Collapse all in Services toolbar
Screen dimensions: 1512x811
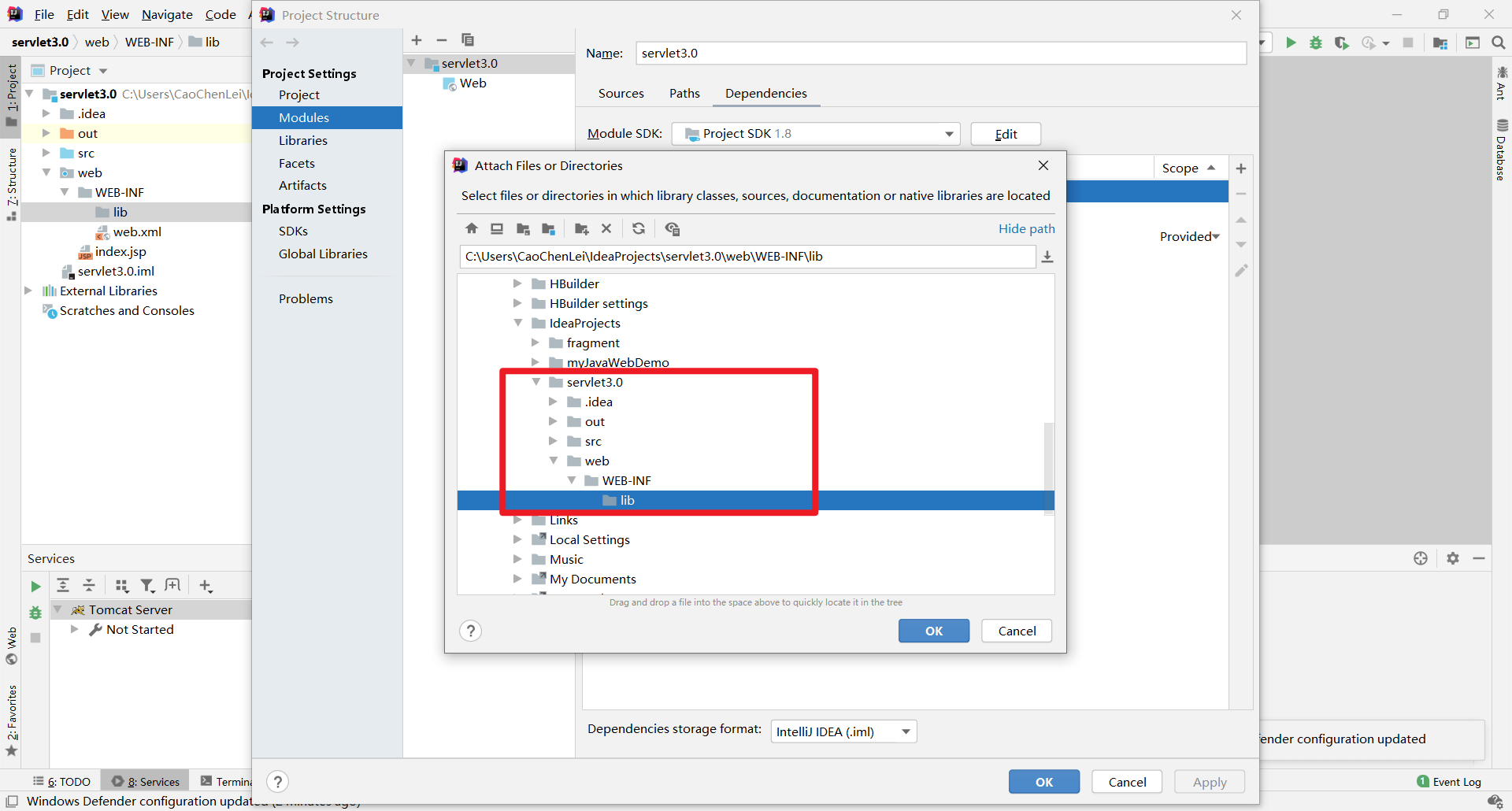click(x=89, y=585)
